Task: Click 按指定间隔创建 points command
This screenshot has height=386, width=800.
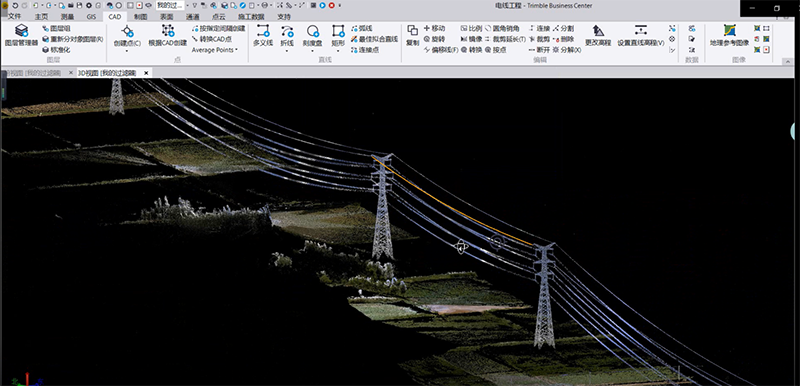Action: click(x=218, y=28)
